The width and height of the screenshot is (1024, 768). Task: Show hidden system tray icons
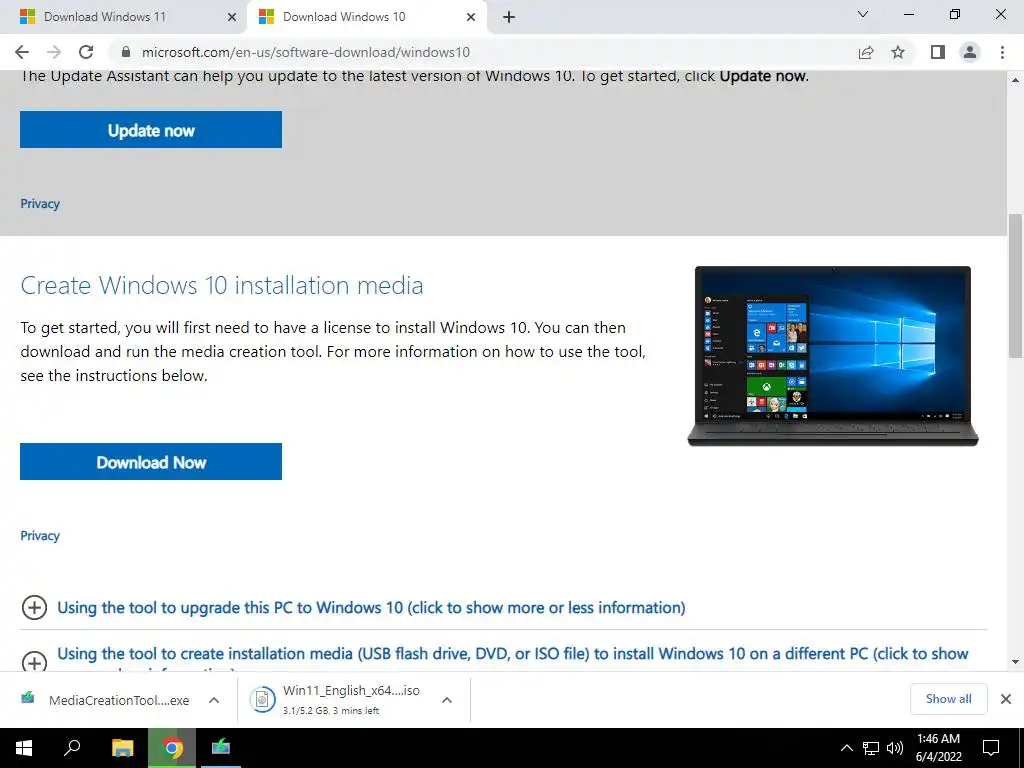pyautogui.click(x=846, y=748)
